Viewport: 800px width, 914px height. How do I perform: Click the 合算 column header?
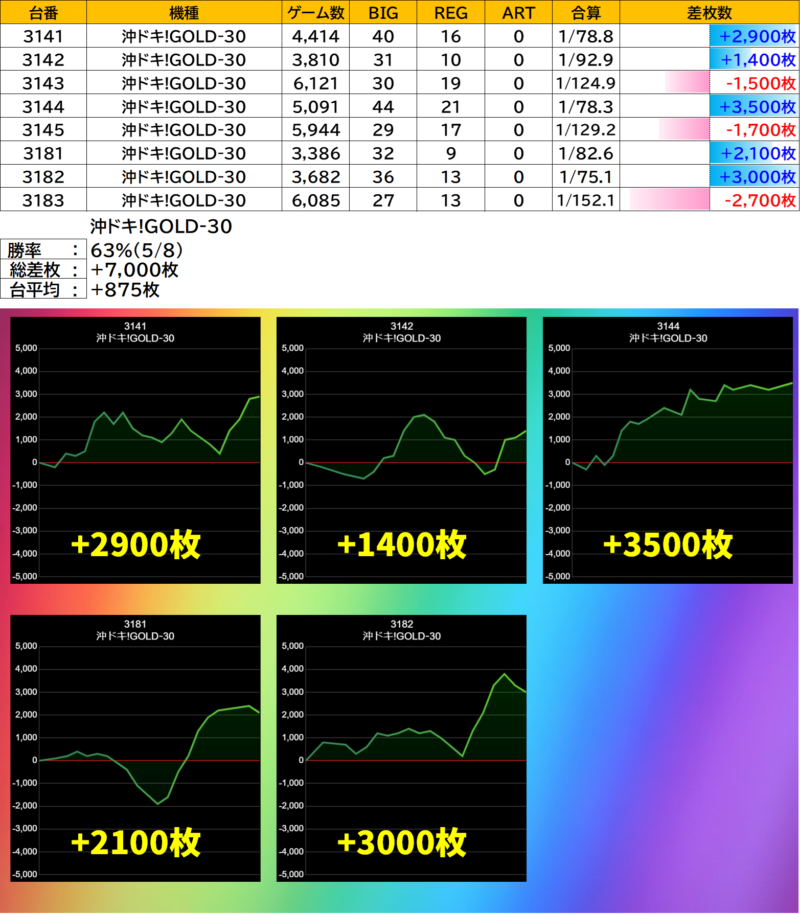click(586, 12)
